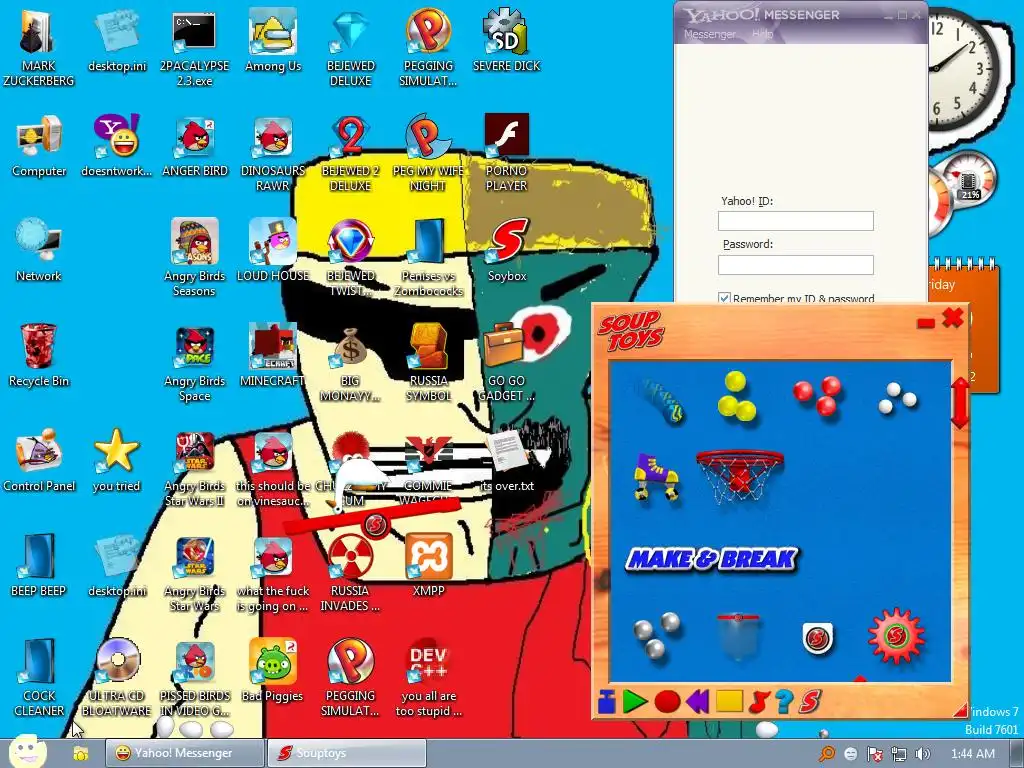The height and width of the screenshot is (768, 1024).
Task: Select the Network desktop icon
Action: 39,251
